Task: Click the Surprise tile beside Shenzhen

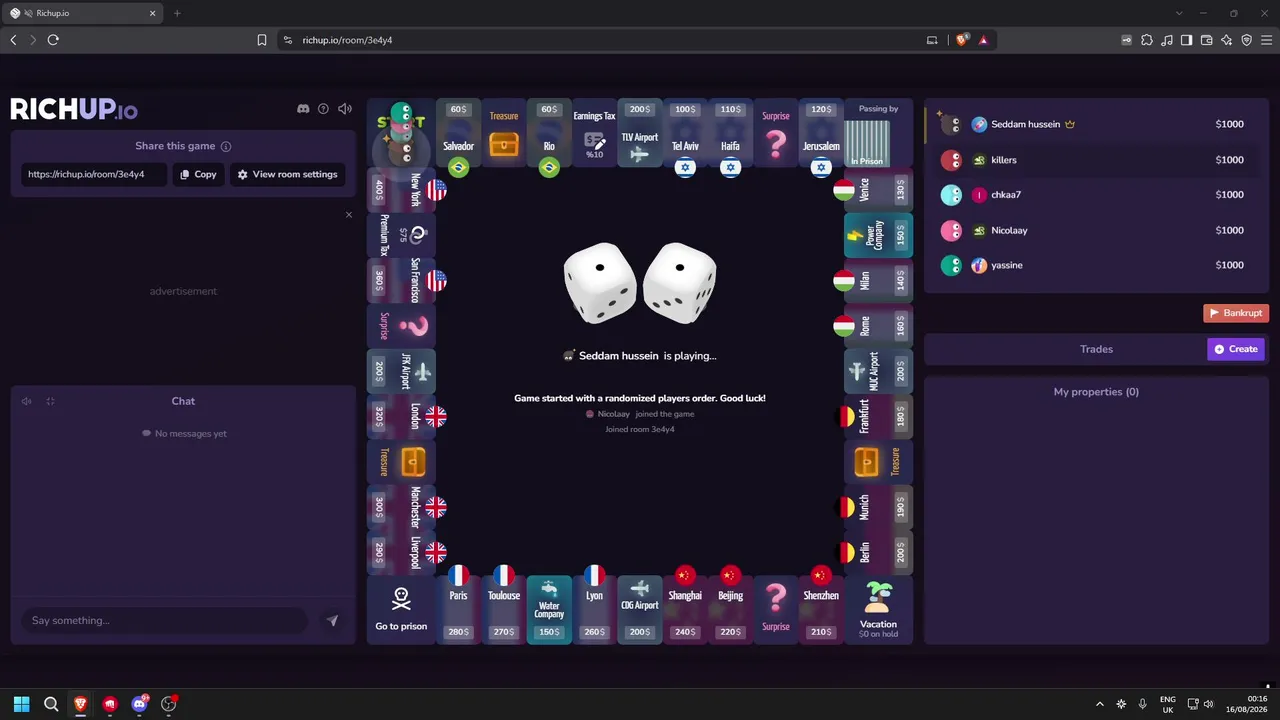Action: [x=776, y=610]
